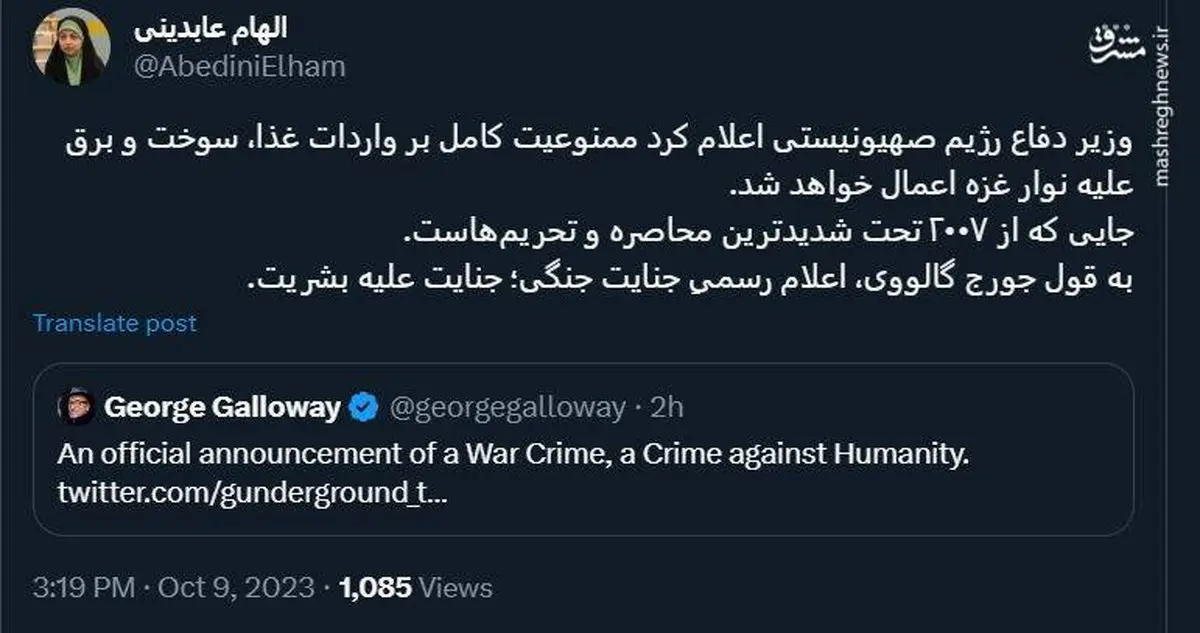Viewport: 1200px width, 633px height.
Task: Open George Galloway's small avatar
Action: 75,407
